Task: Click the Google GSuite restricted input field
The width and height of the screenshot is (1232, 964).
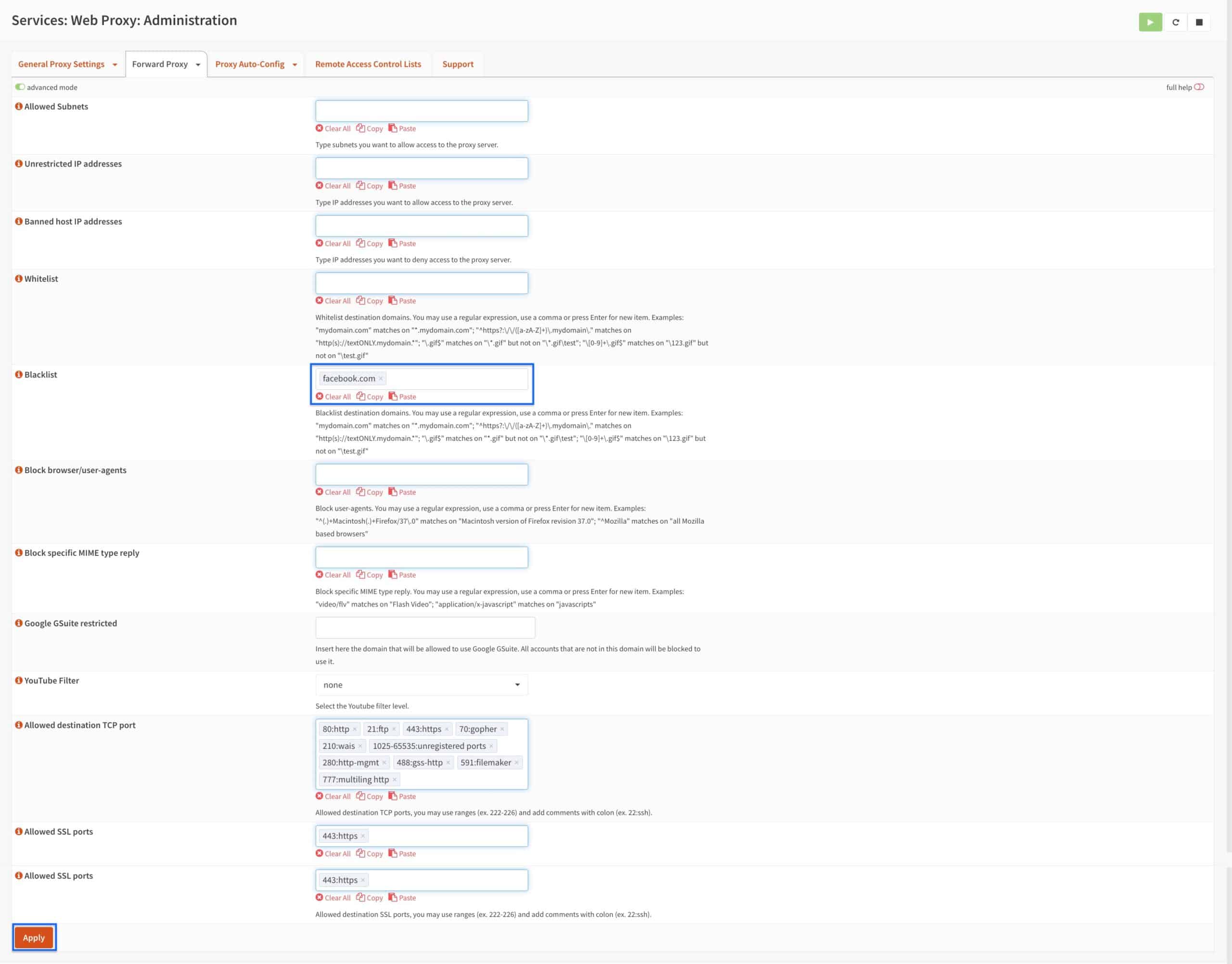Action: pos(425,627)
